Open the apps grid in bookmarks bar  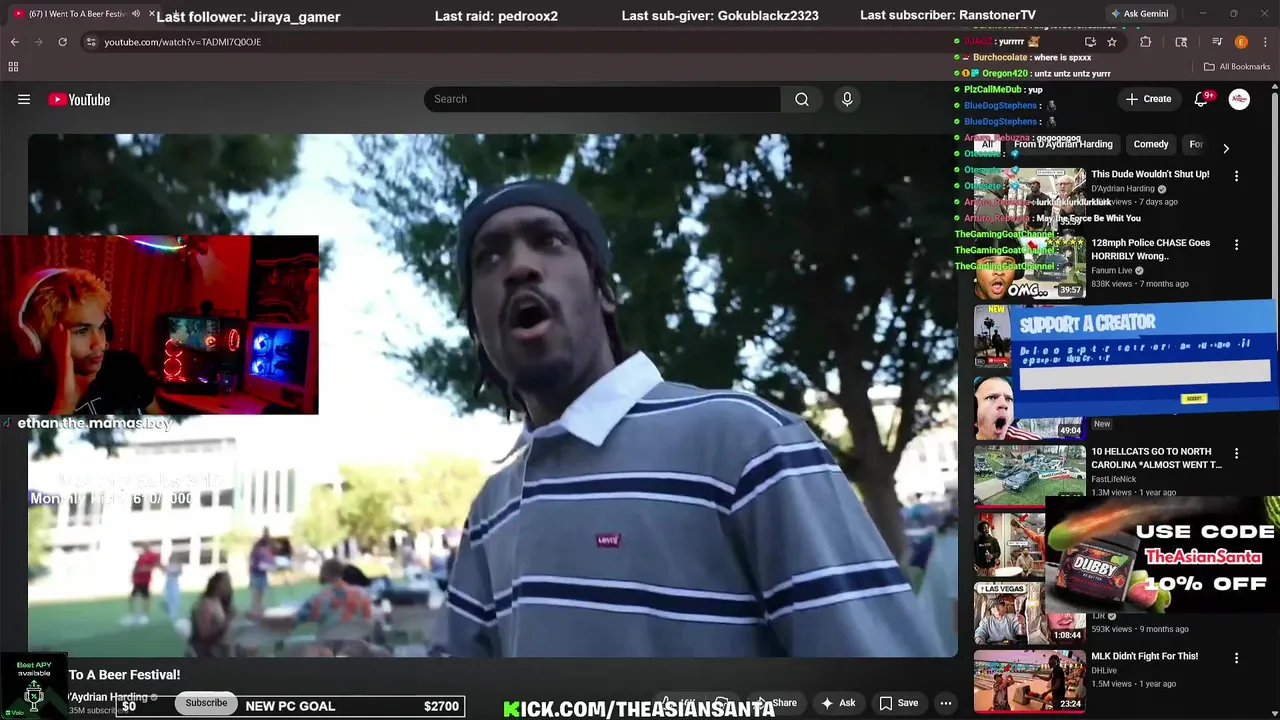[13, 67]
